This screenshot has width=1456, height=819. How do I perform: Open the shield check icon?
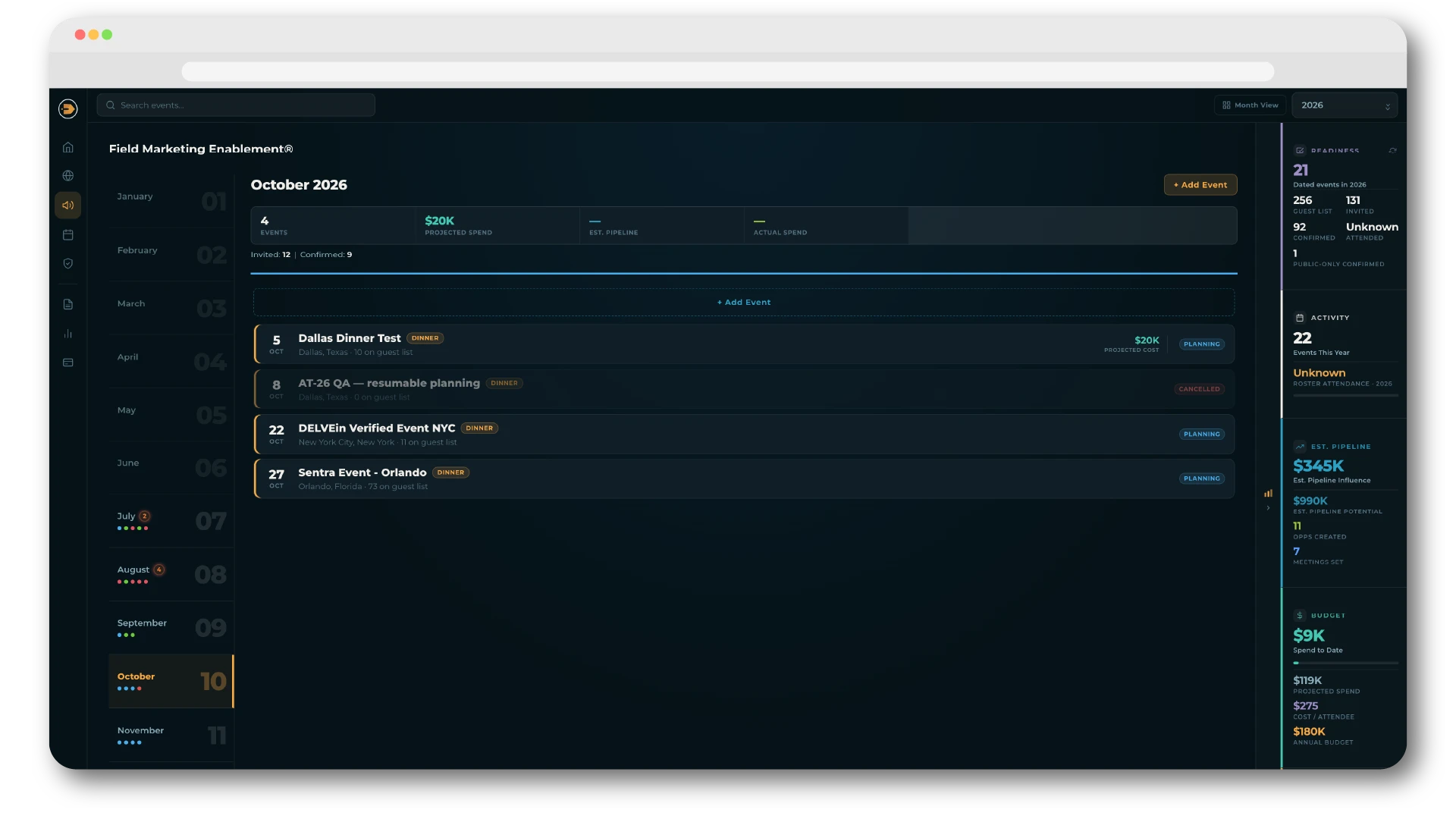(x=68, y=263)
